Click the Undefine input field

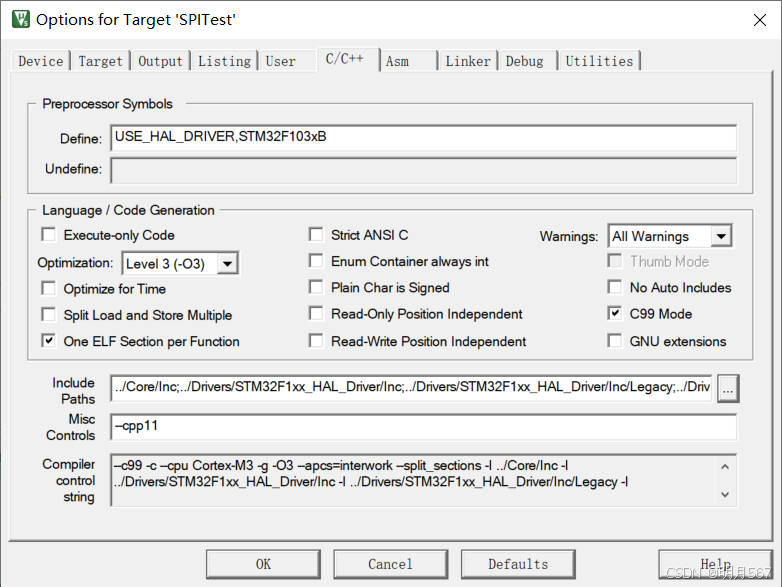pyautogui.click(x=423, y=170)
